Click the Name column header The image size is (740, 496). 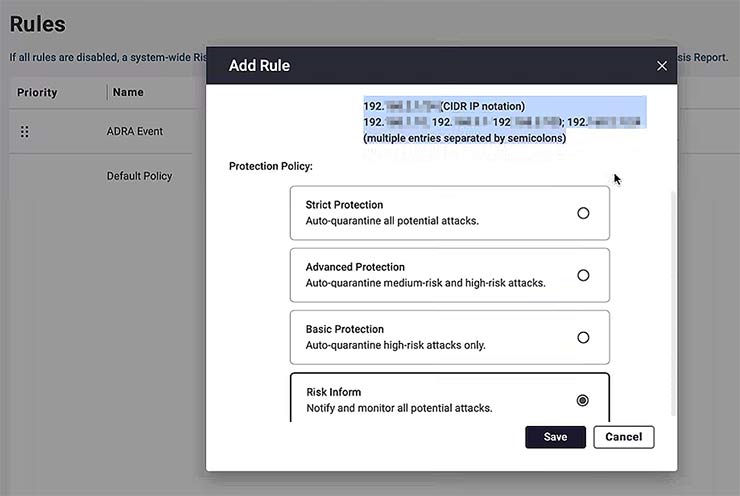point(128,93)
